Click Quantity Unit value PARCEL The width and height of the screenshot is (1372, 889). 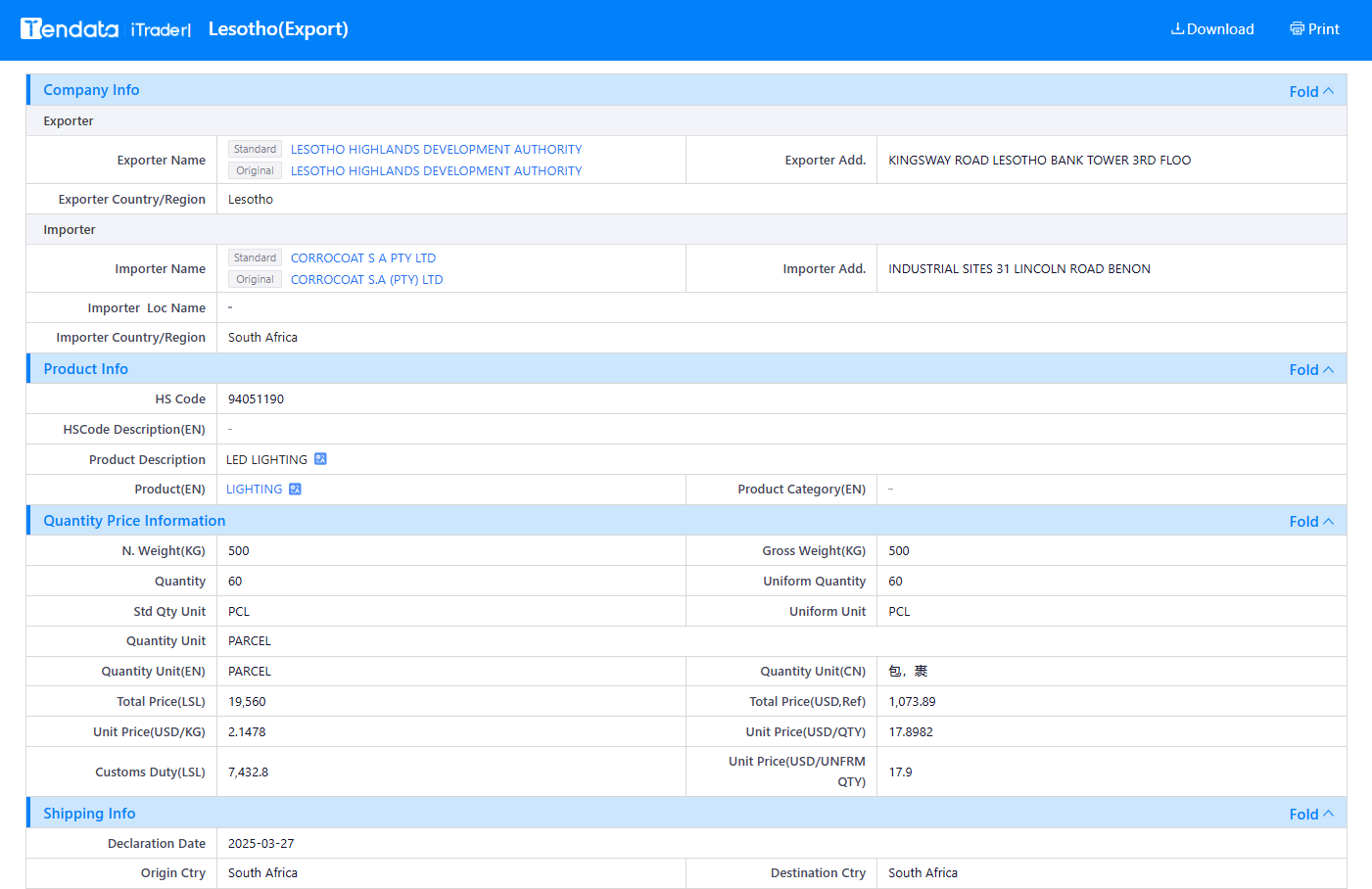coord(250,640)
